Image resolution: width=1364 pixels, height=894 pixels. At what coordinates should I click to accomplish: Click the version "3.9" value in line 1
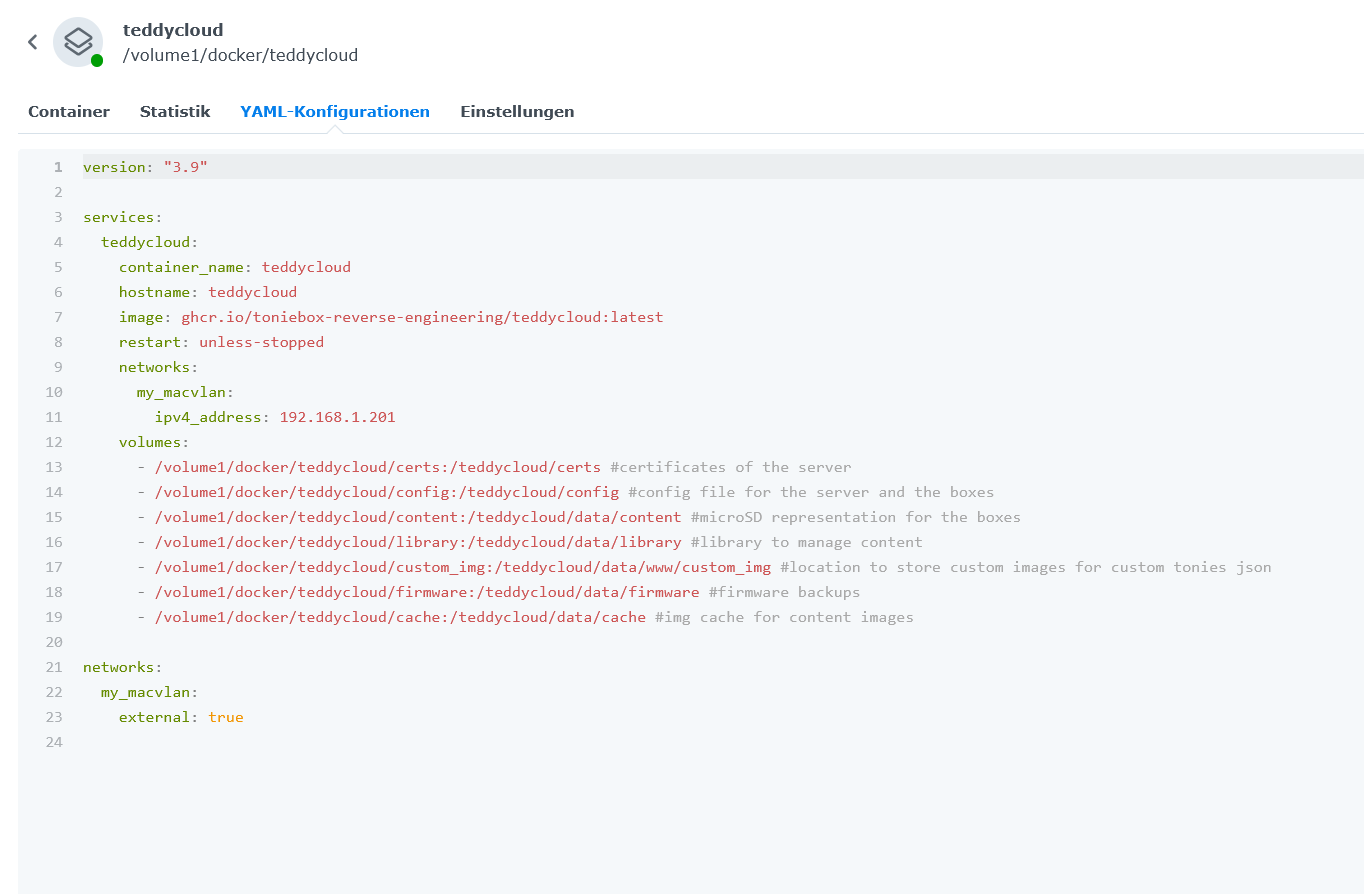[186, 167]
